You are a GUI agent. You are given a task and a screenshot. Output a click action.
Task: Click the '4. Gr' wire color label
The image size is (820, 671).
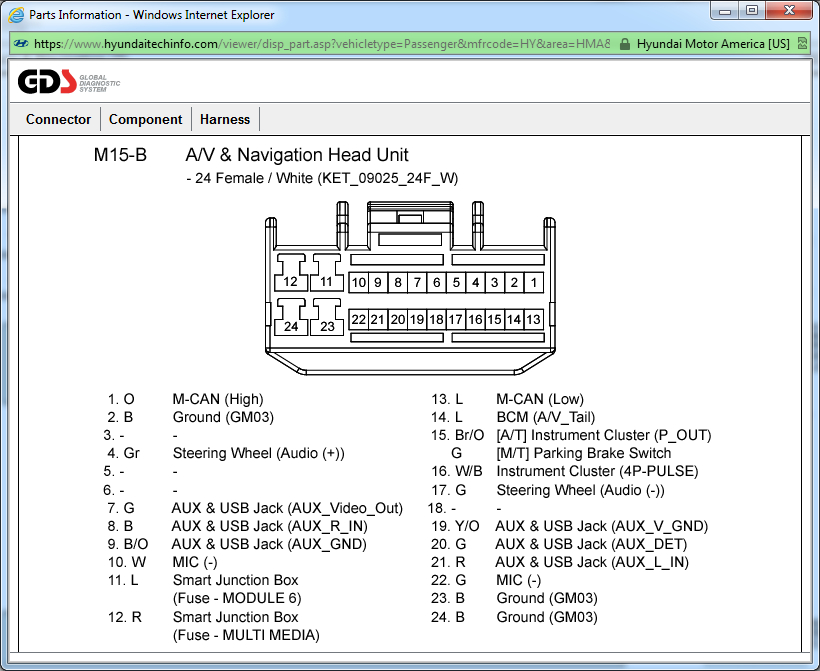tap(124, 453)
